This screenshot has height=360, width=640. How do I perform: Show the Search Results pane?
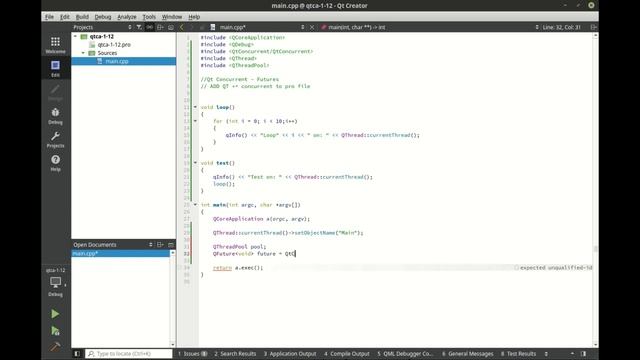pos(235,353)
